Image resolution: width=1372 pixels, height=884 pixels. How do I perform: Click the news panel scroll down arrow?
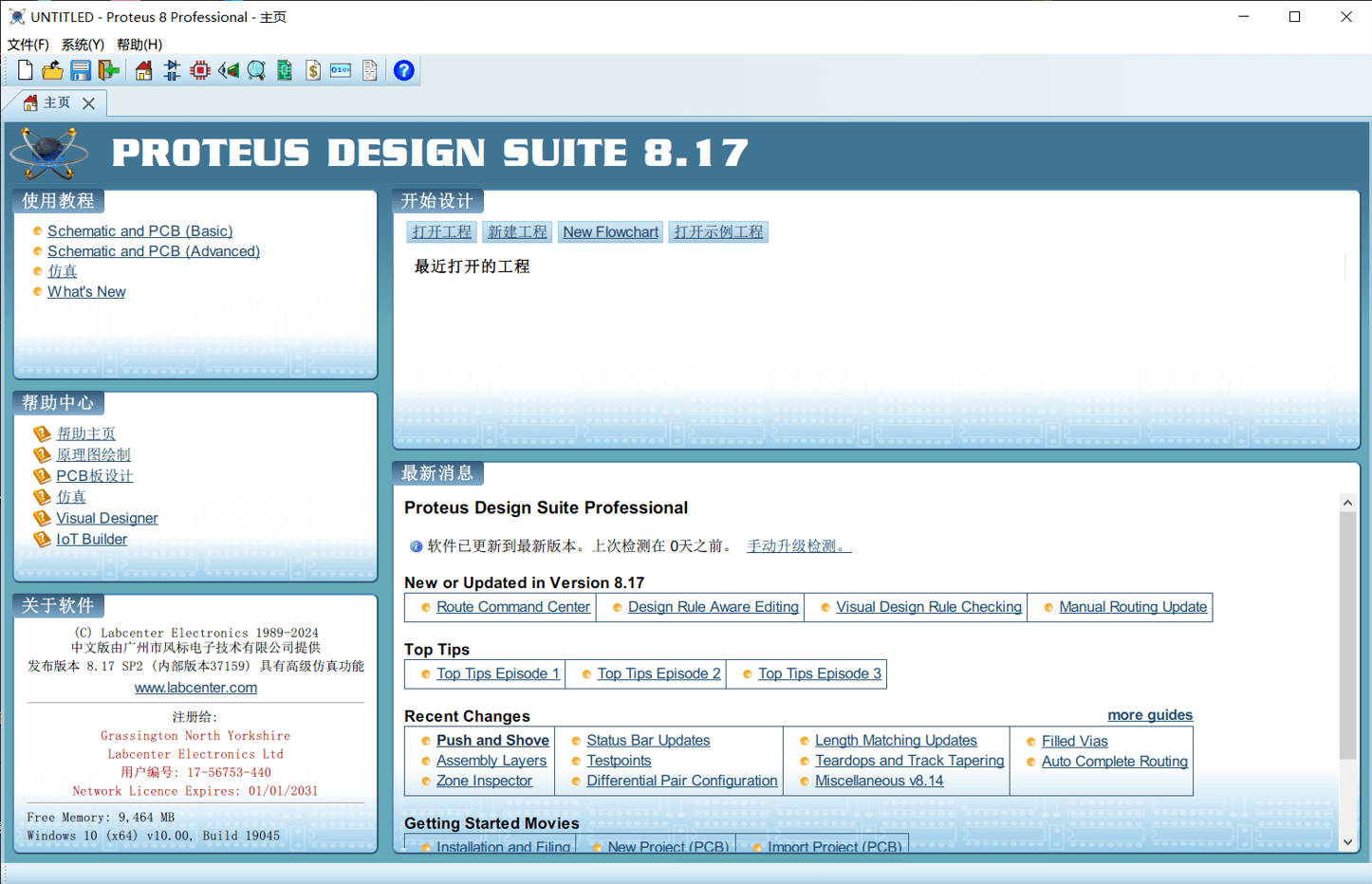(x=1347, y=842)
